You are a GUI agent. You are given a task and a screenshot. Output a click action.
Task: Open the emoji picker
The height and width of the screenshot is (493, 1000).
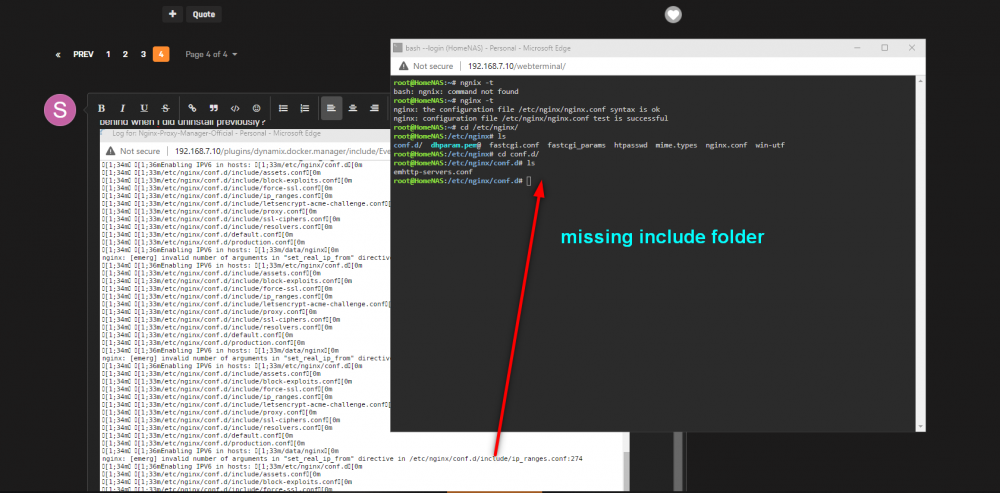click(x=256, y=108)
